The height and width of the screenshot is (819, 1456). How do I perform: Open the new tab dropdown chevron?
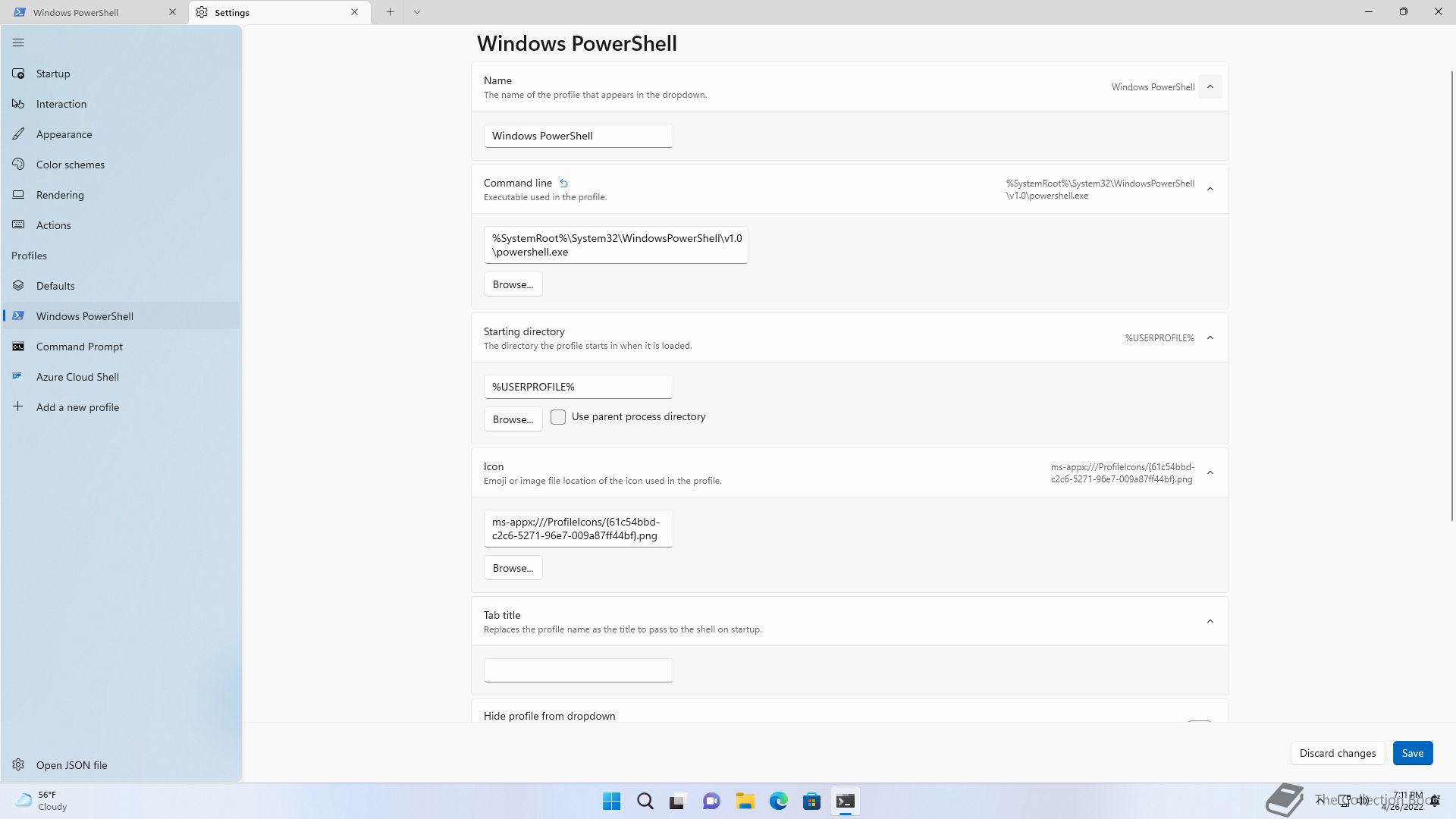(416, 12)
